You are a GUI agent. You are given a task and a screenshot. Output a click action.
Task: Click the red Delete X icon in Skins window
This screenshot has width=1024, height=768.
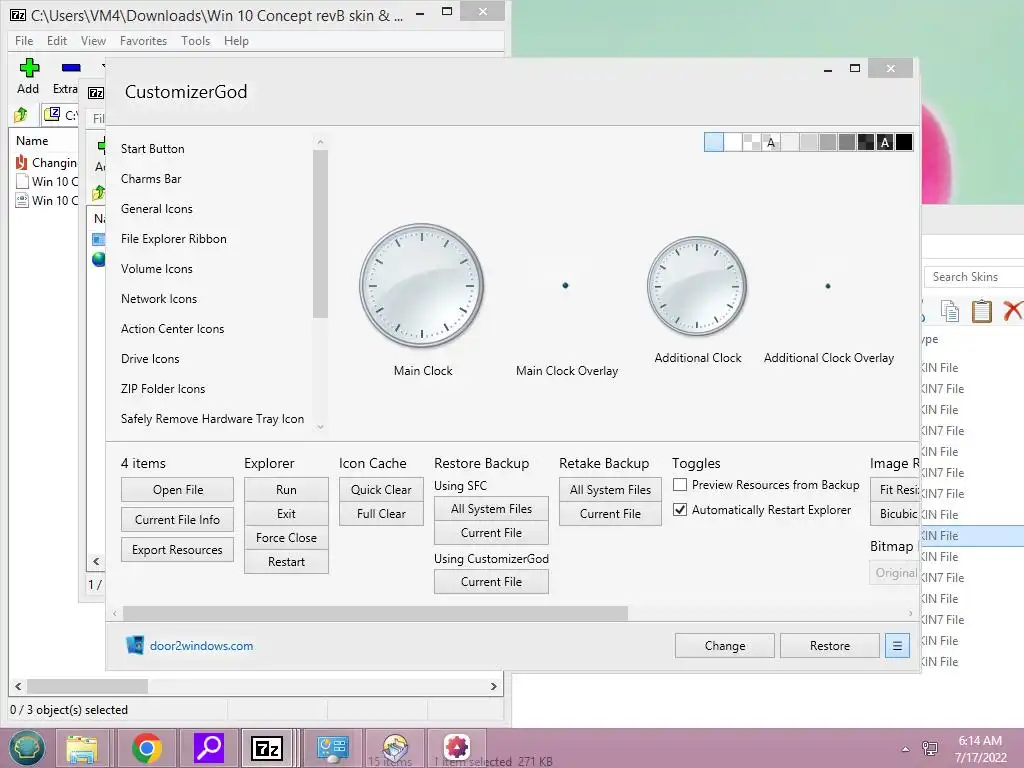1013,311
